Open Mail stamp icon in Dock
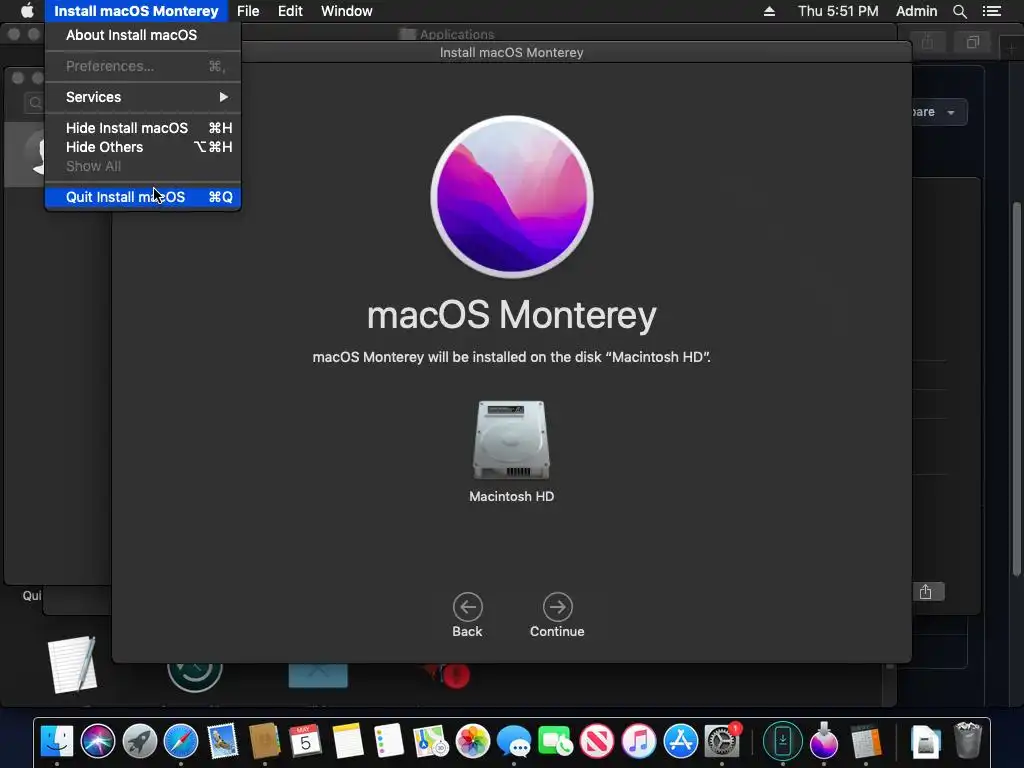 point(223,741)
